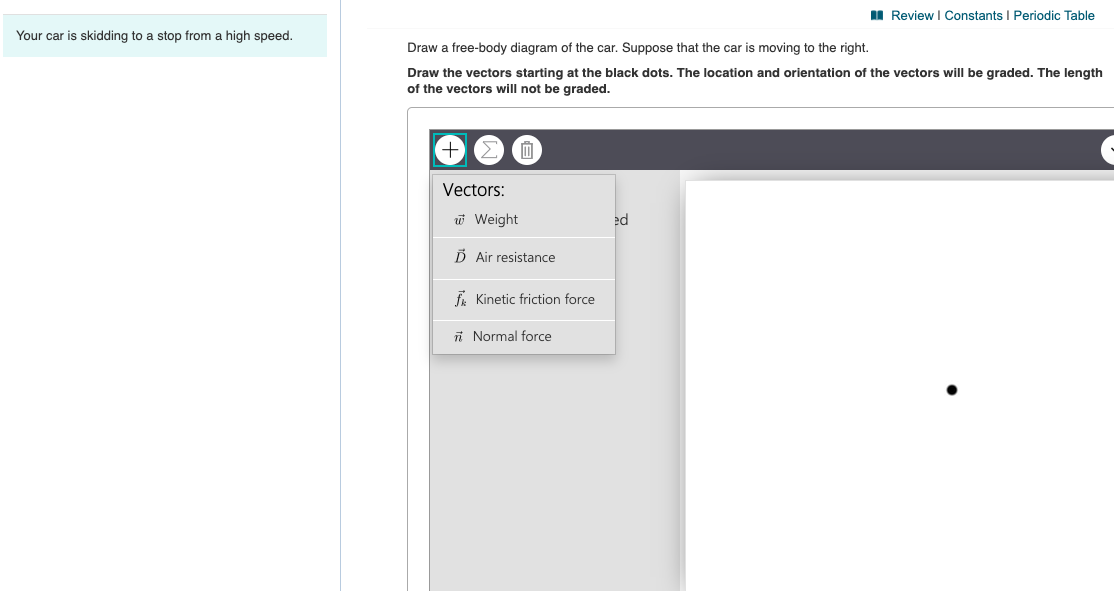The height and width of the screenshot is (591, 1114).
Task: Click the n vector symbol icon
Action: [458, 337]
